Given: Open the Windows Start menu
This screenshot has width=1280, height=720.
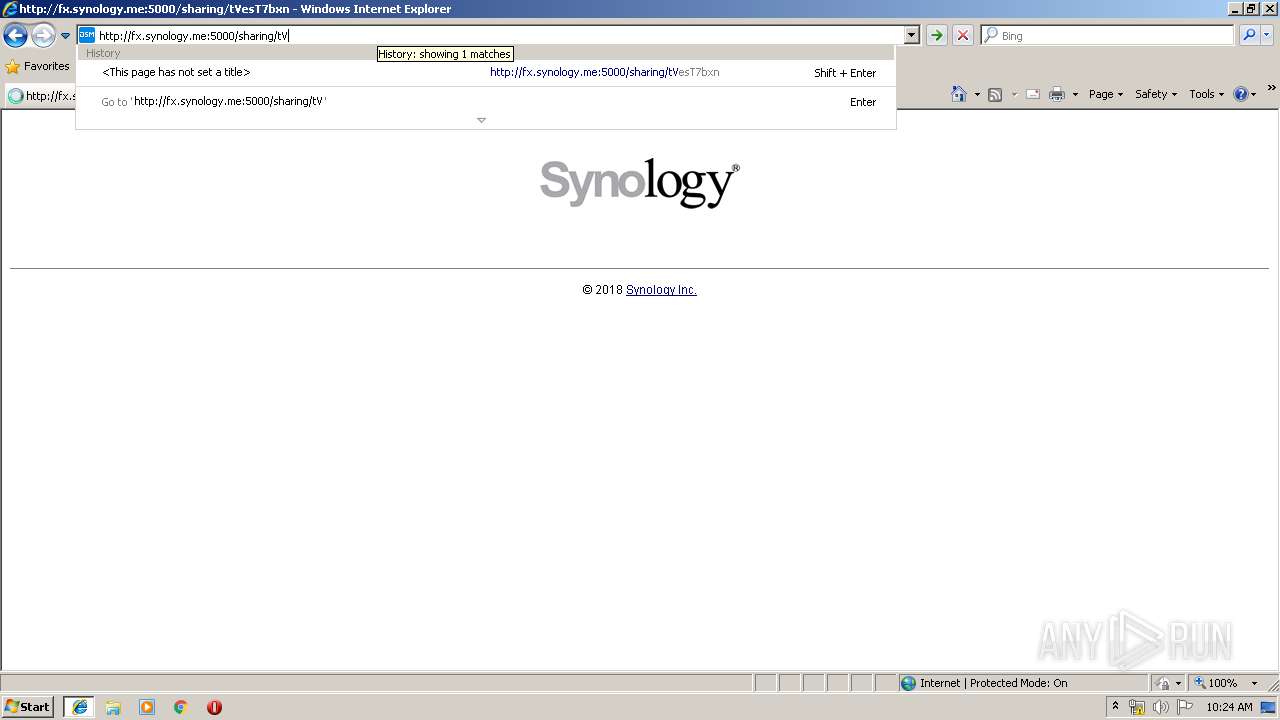Looking at the screenshot, I should (x=28, y=707).
